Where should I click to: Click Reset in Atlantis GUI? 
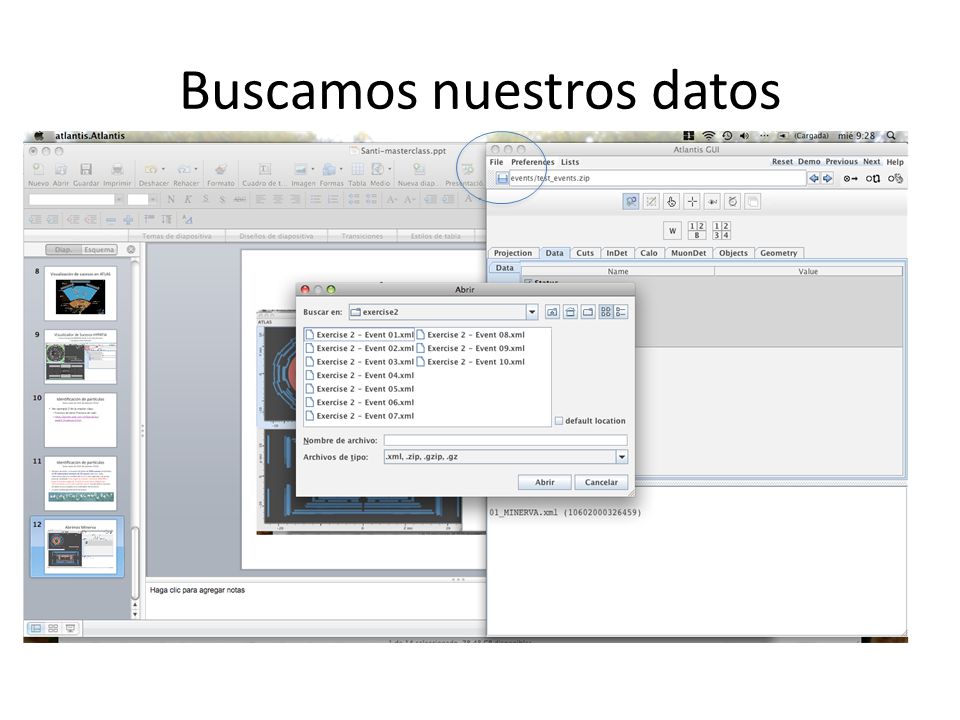(782, 162)
